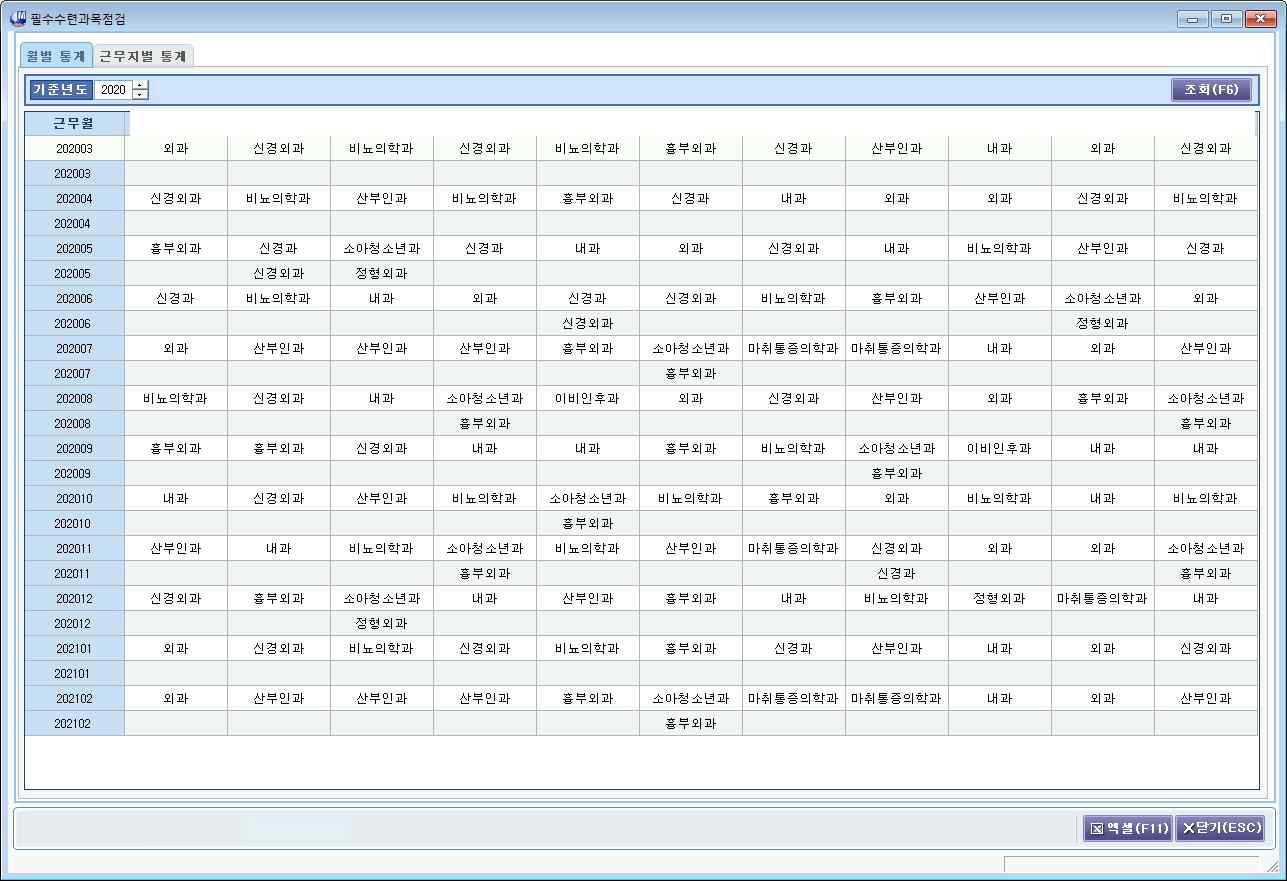Image resolution: width=1287 pixels, height=881 pixels.
Task: Click 산부인과 in the 202003 row
Action: (896, 148)
